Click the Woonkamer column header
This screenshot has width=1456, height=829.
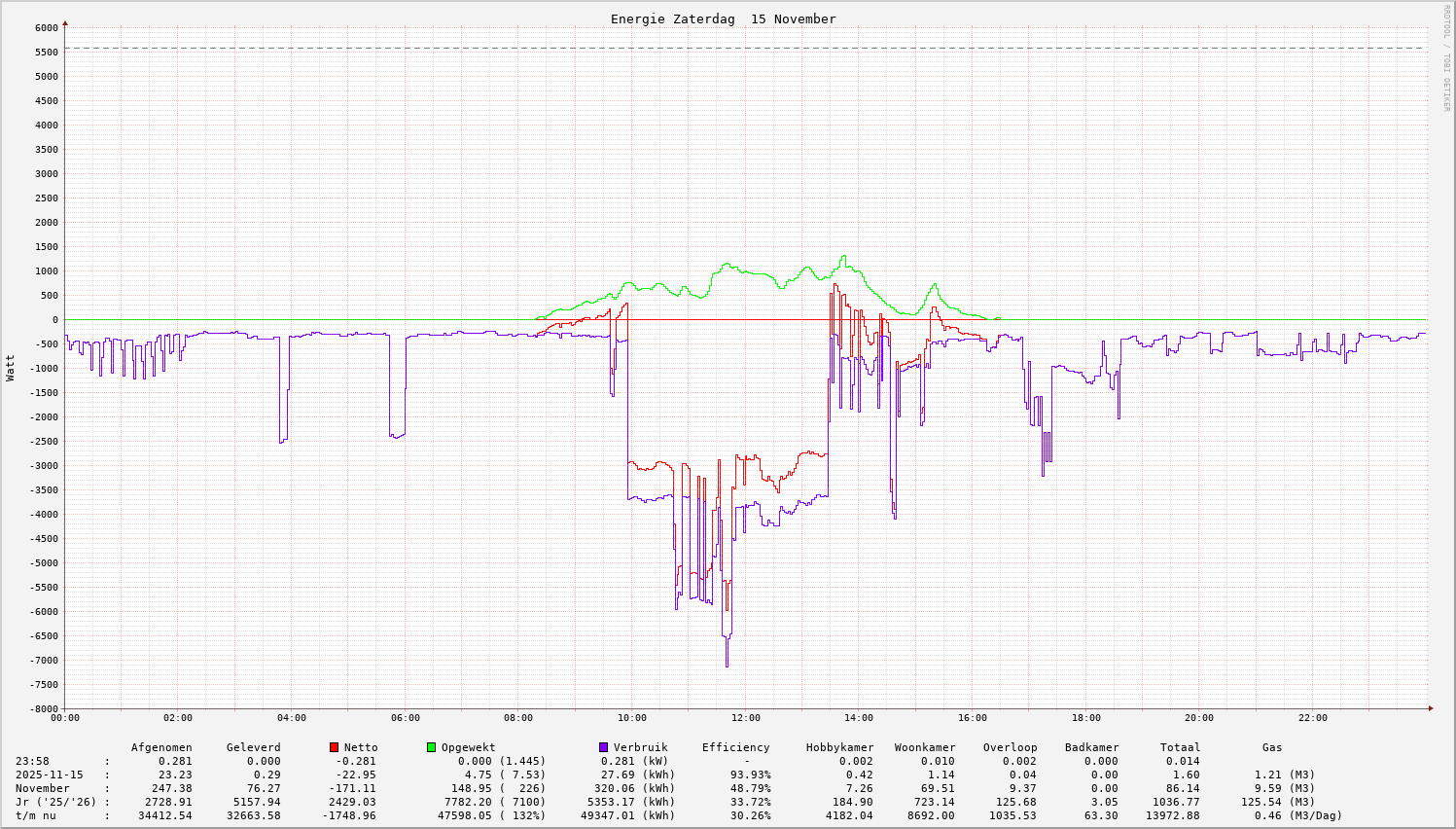925,747
